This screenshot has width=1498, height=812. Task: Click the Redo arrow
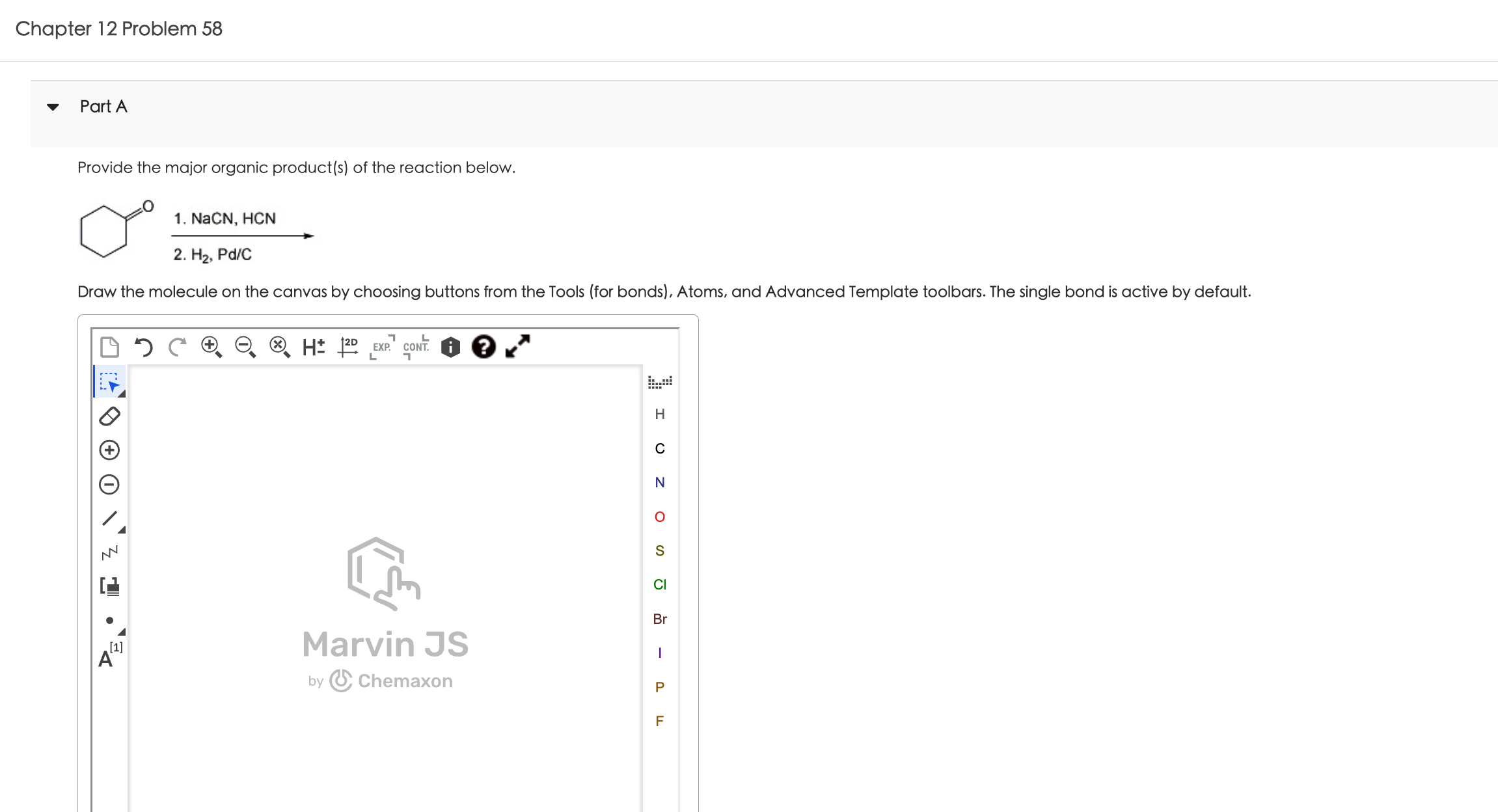pyautogui.click(x=177, y=347)
